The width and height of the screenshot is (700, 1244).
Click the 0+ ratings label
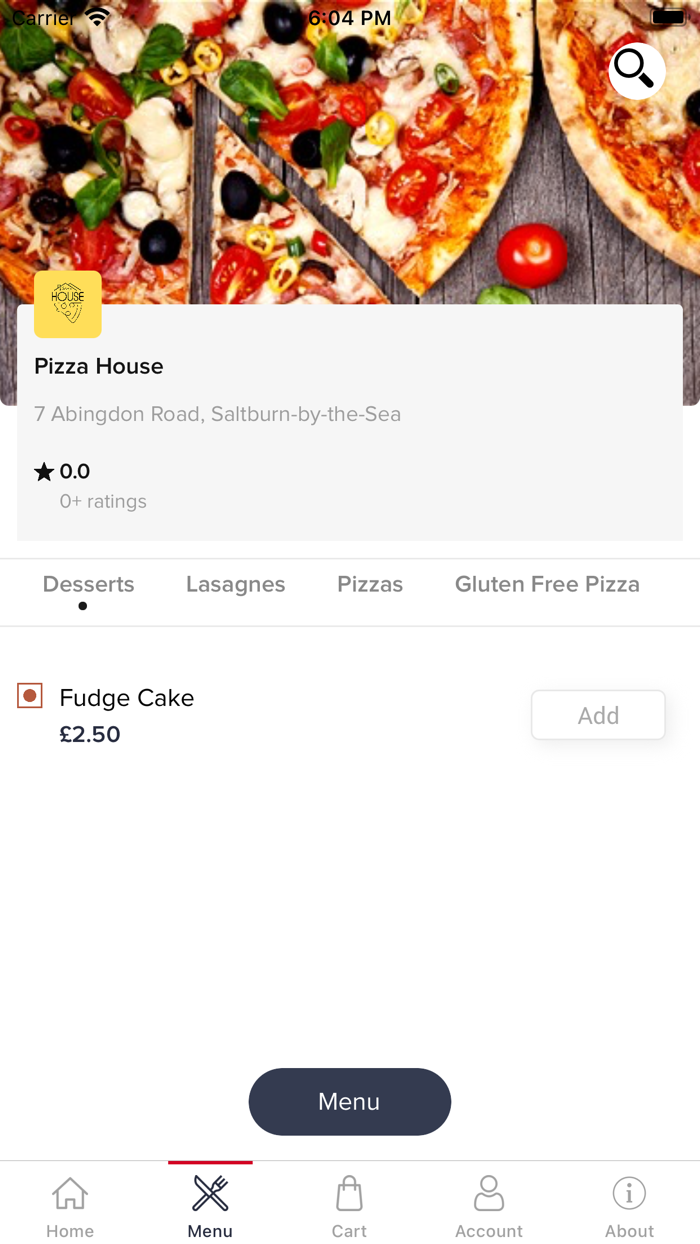coord(103,501)
